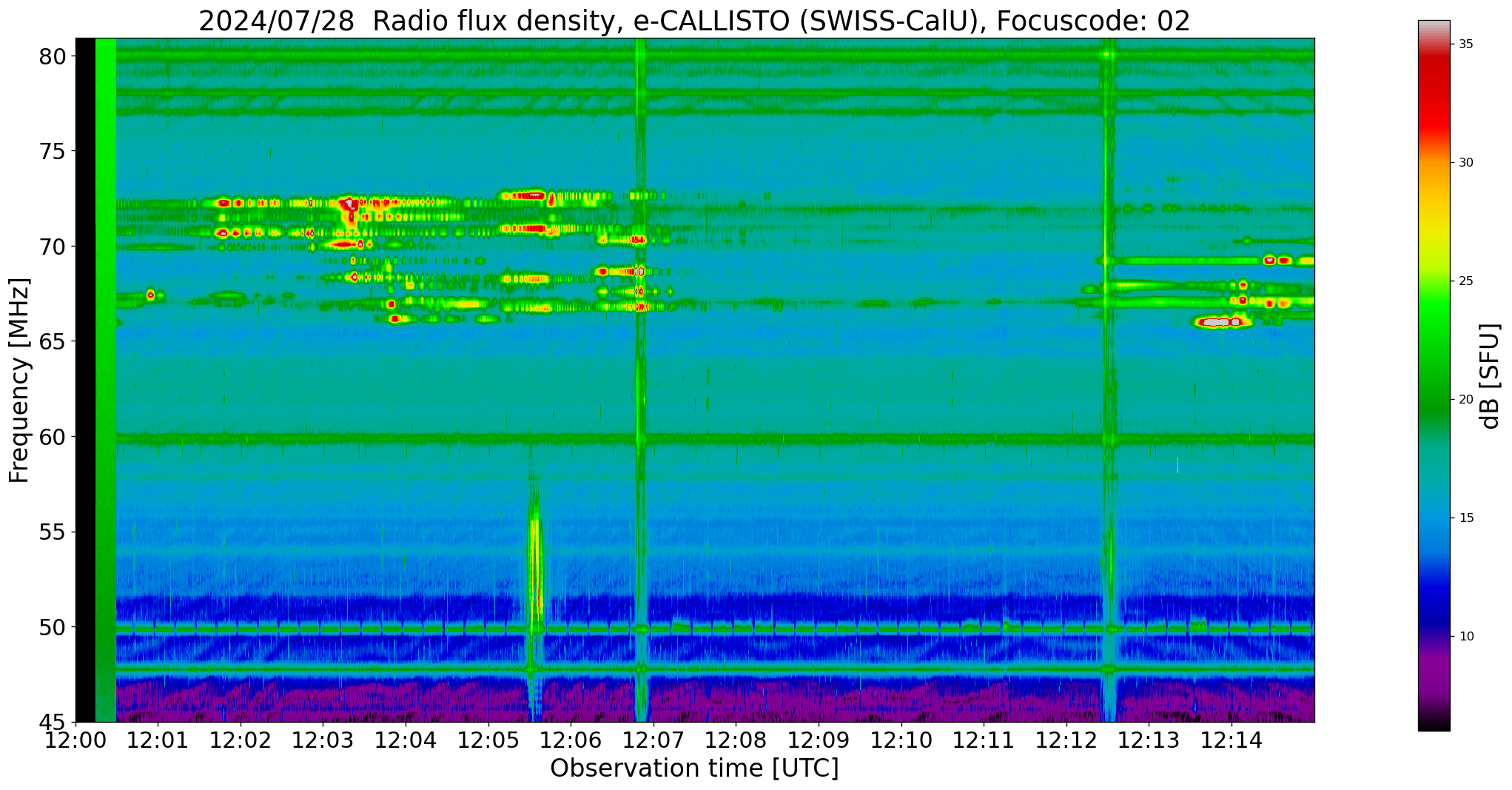
Task: Click the 70 MHz frequency tick label
Action: pyautogui.click(x=52, y=247)
